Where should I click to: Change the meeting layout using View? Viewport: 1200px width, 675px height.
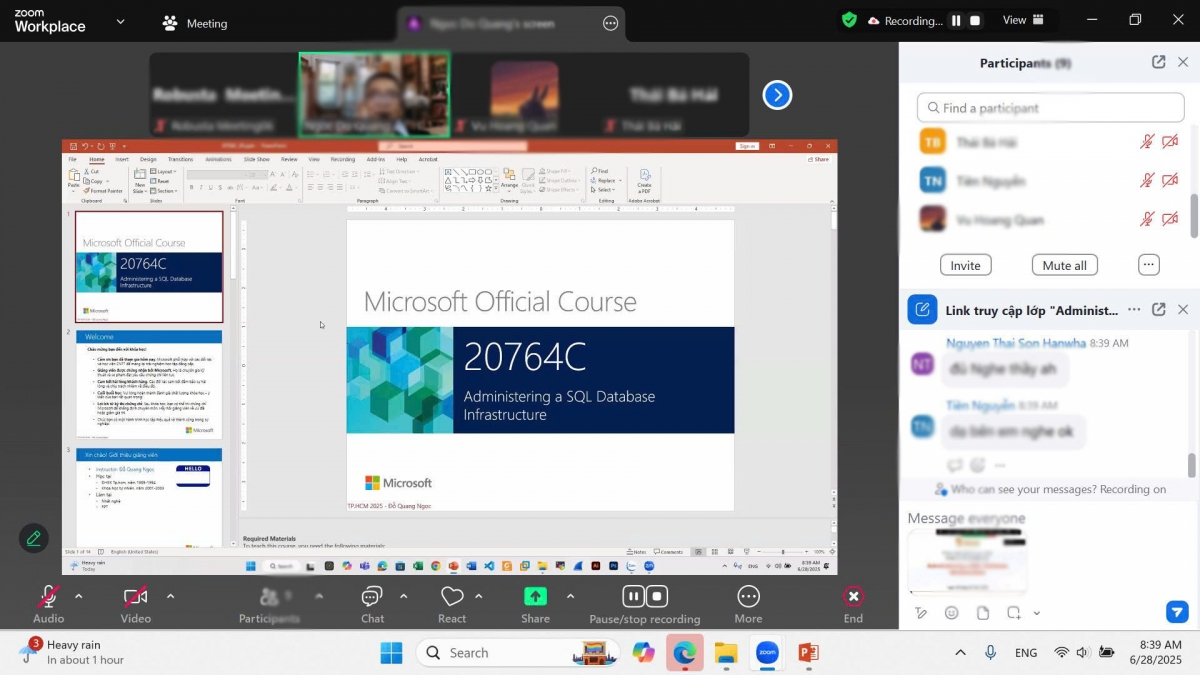(1024, 20)
